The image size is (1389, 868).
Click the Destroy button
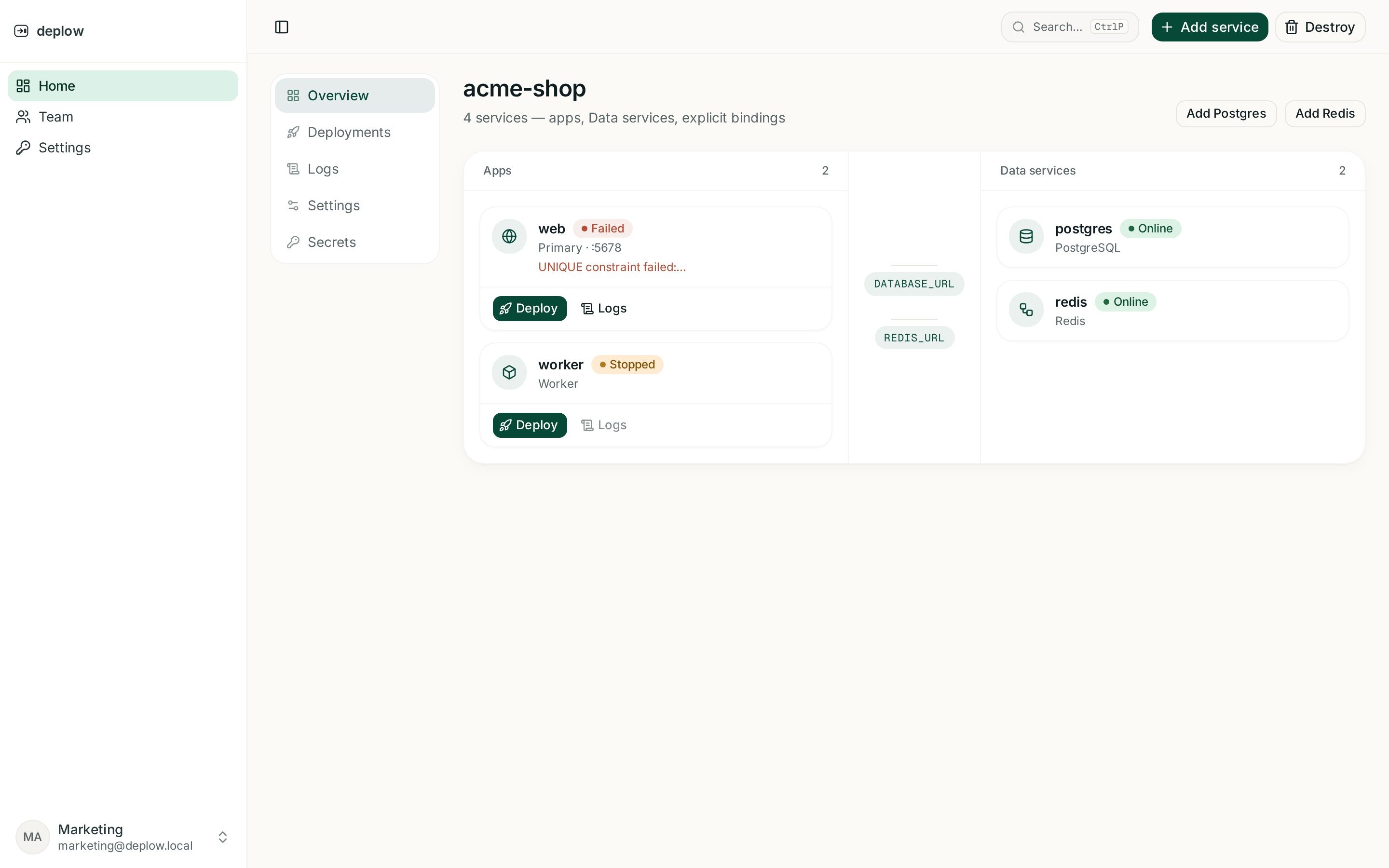click(x=1320, y=27)
